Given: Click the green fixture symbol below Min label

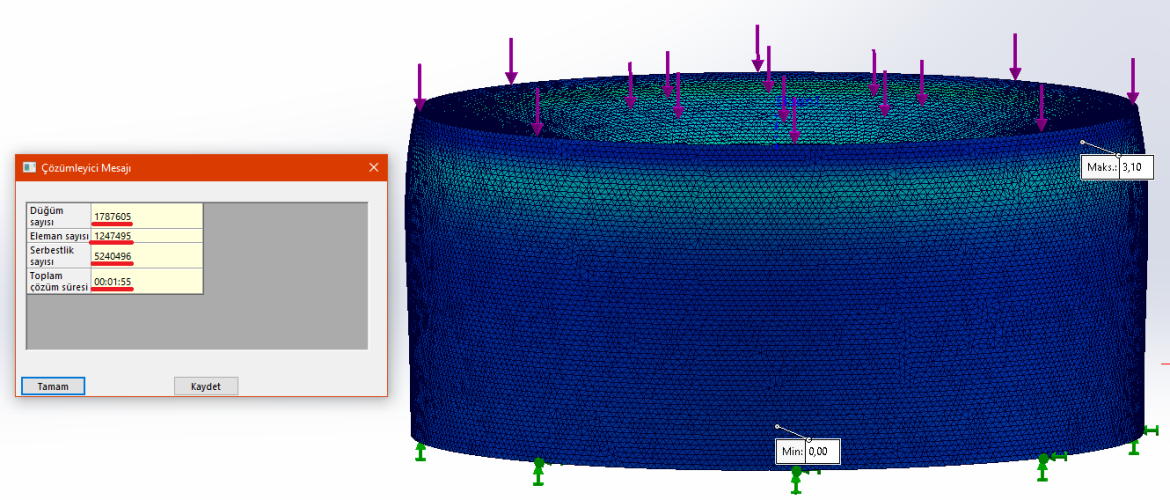Looking at the screenshot, I should (x=796, y=480).
